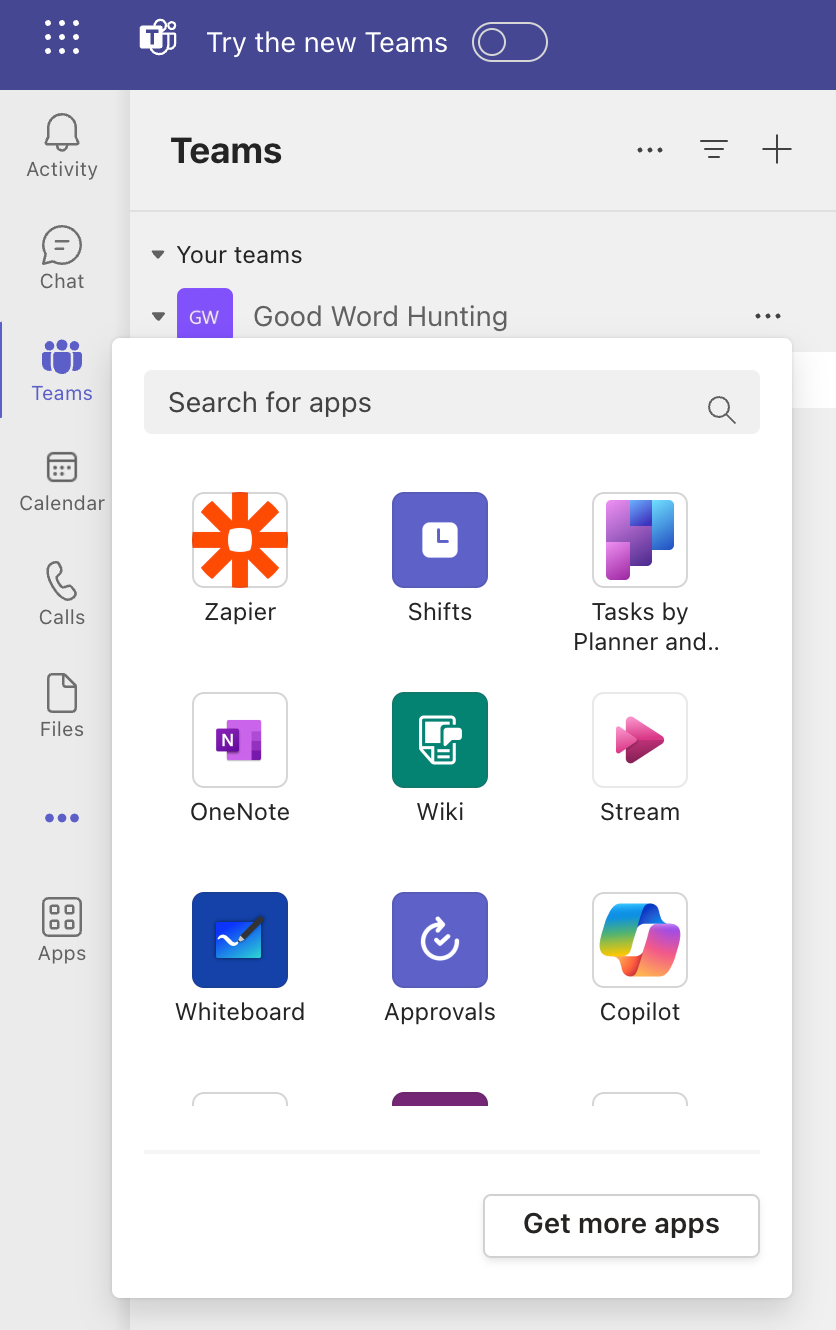
Task: Select the Good Word Hunting team name
Action: (380, 317)
